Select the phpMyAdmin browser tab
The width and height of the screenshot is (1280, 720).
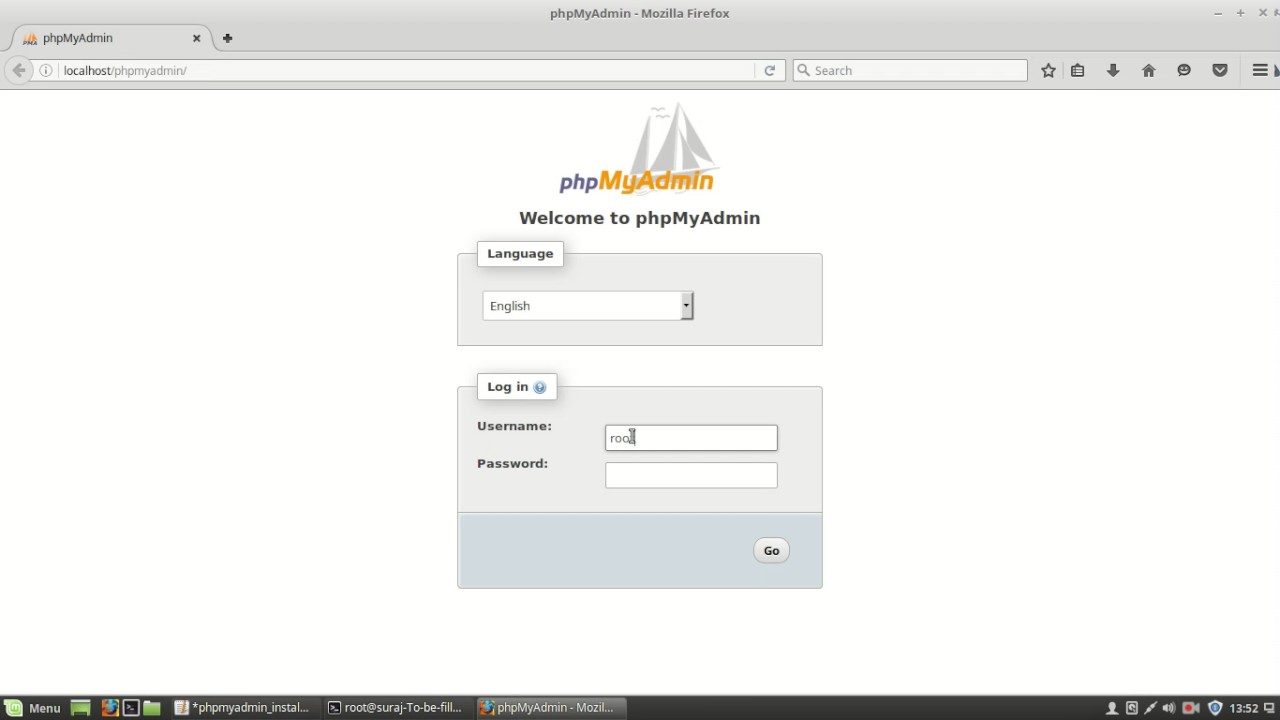tap(110, 38)
